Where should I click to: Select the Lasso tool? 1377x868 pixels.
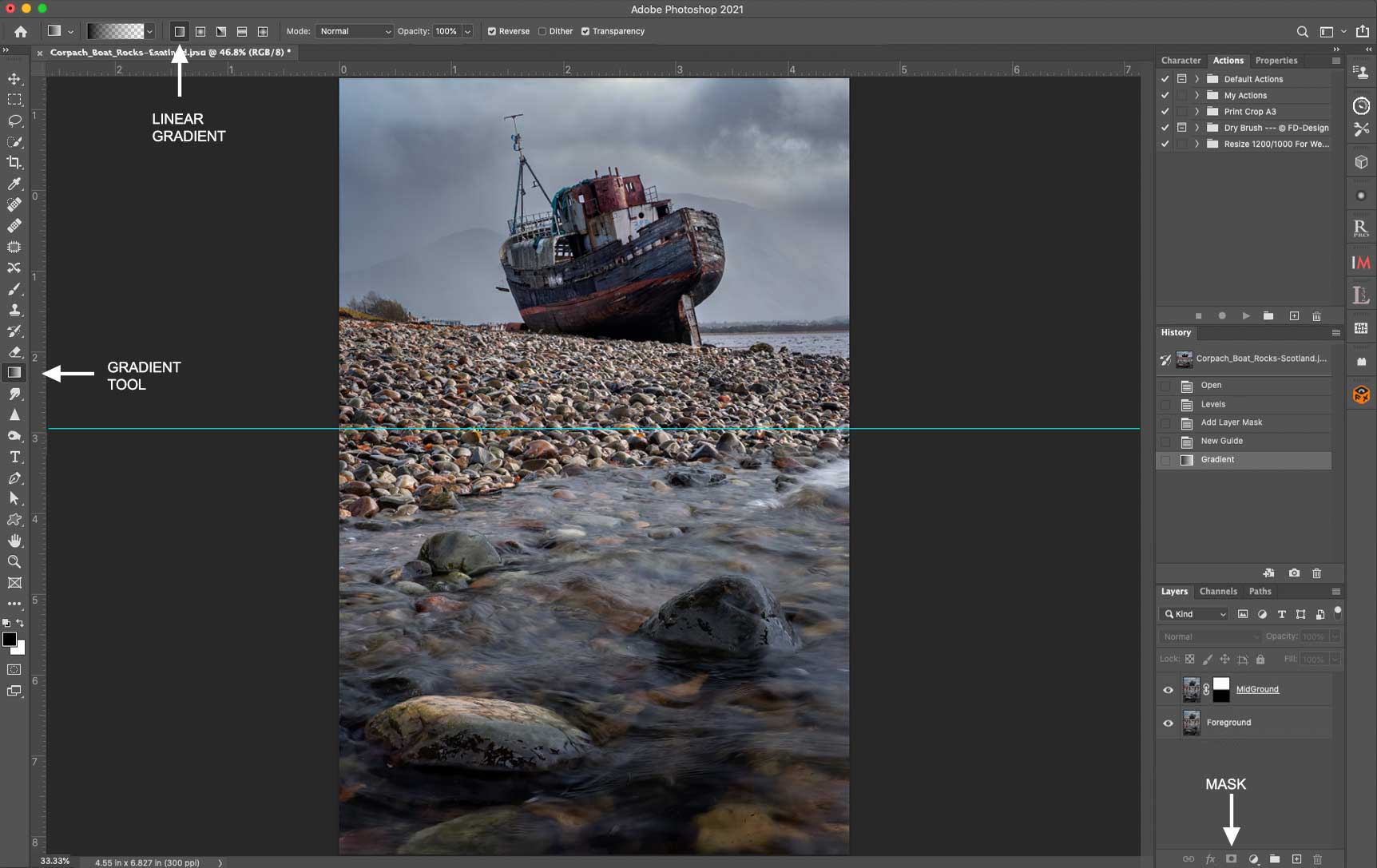click(14, 121)
